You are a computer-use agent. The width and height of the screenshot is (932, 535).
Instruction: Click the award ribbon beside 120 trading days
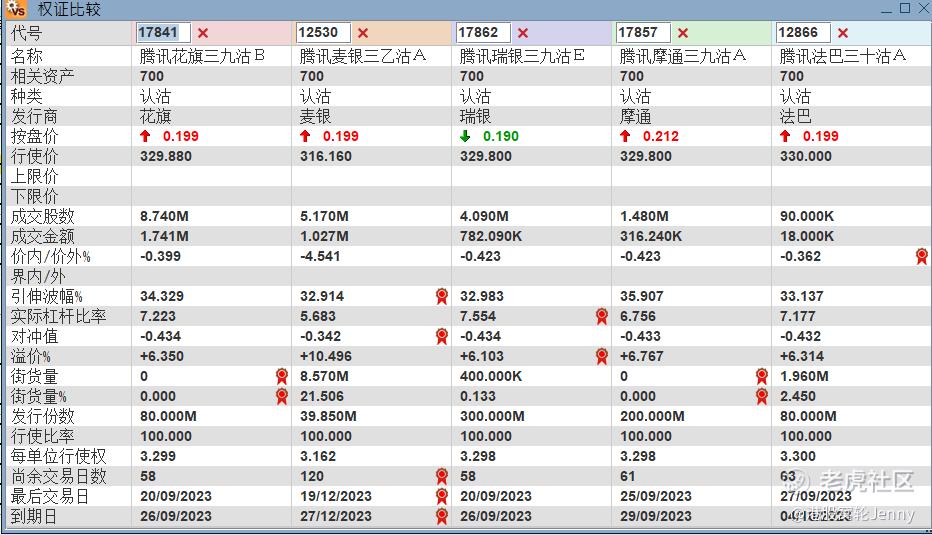pos(442,476)
